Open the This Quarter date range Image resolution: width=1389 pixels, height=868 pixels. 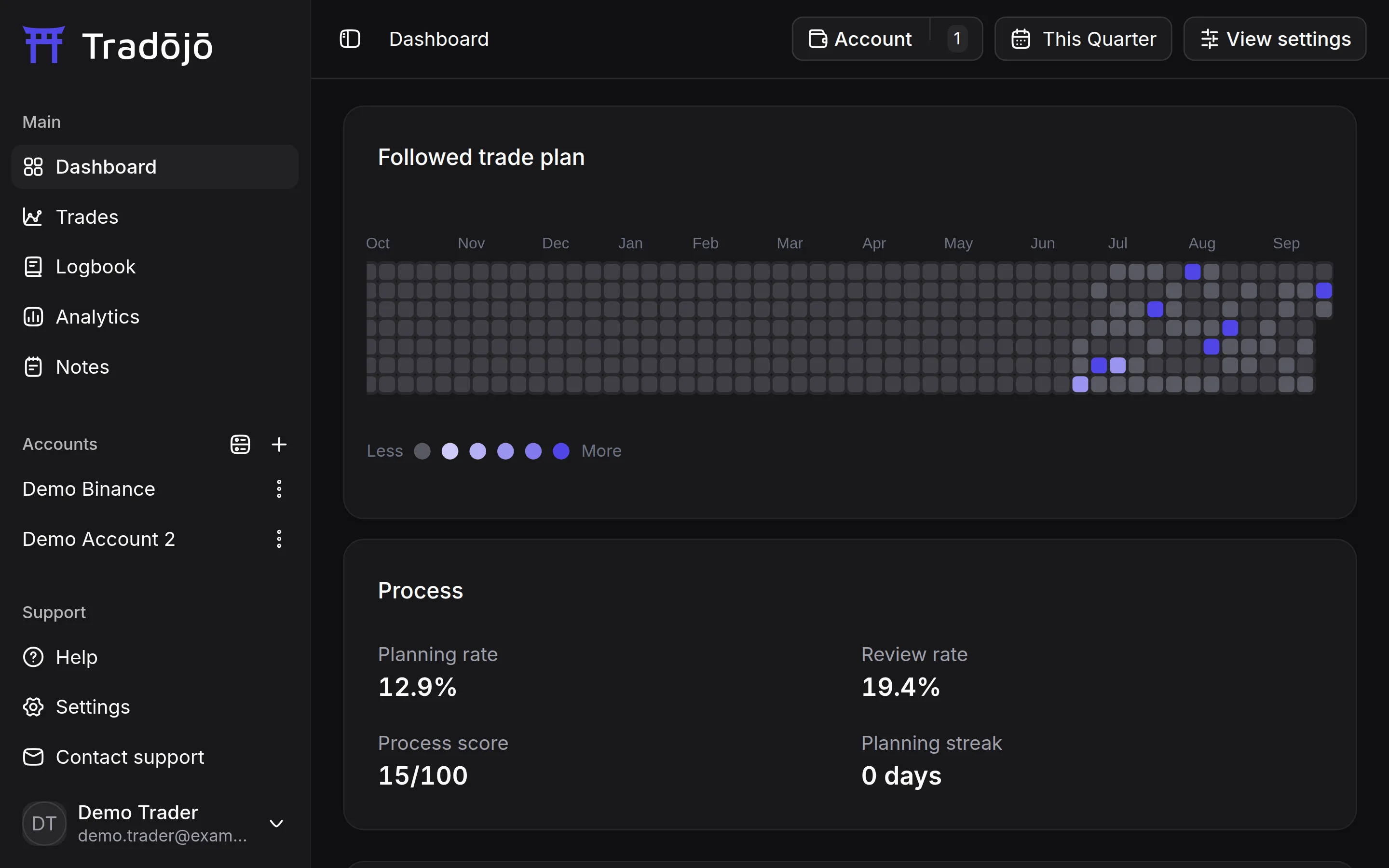point(1083,39)
